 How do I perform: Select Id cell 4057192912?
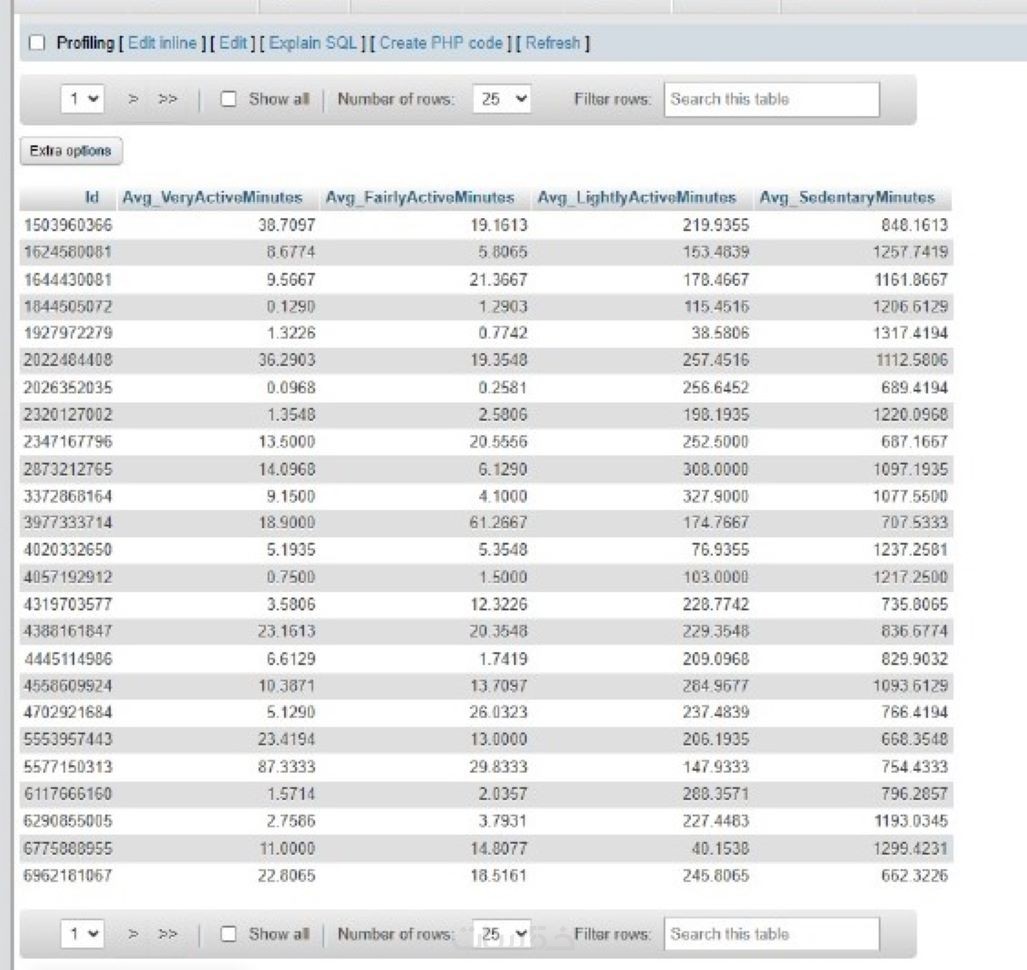pos(68,577)
